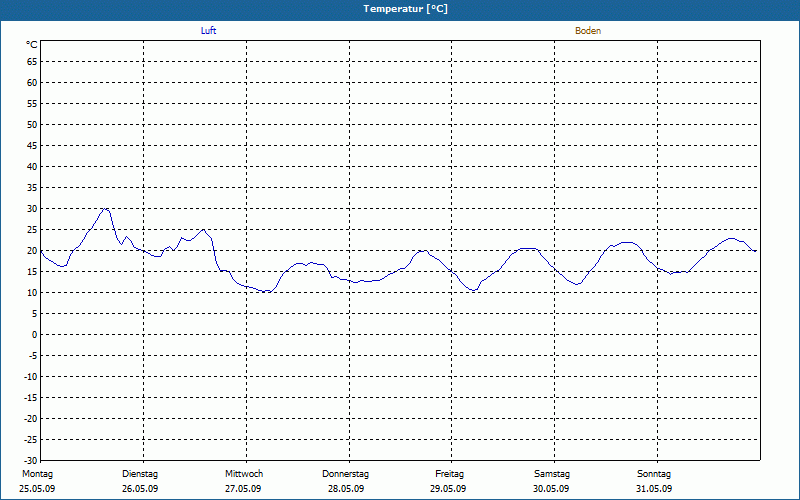Click the 25 value on the y-axis
The height and width of the screenshot is (500, 800).
(x=32, y=230)
